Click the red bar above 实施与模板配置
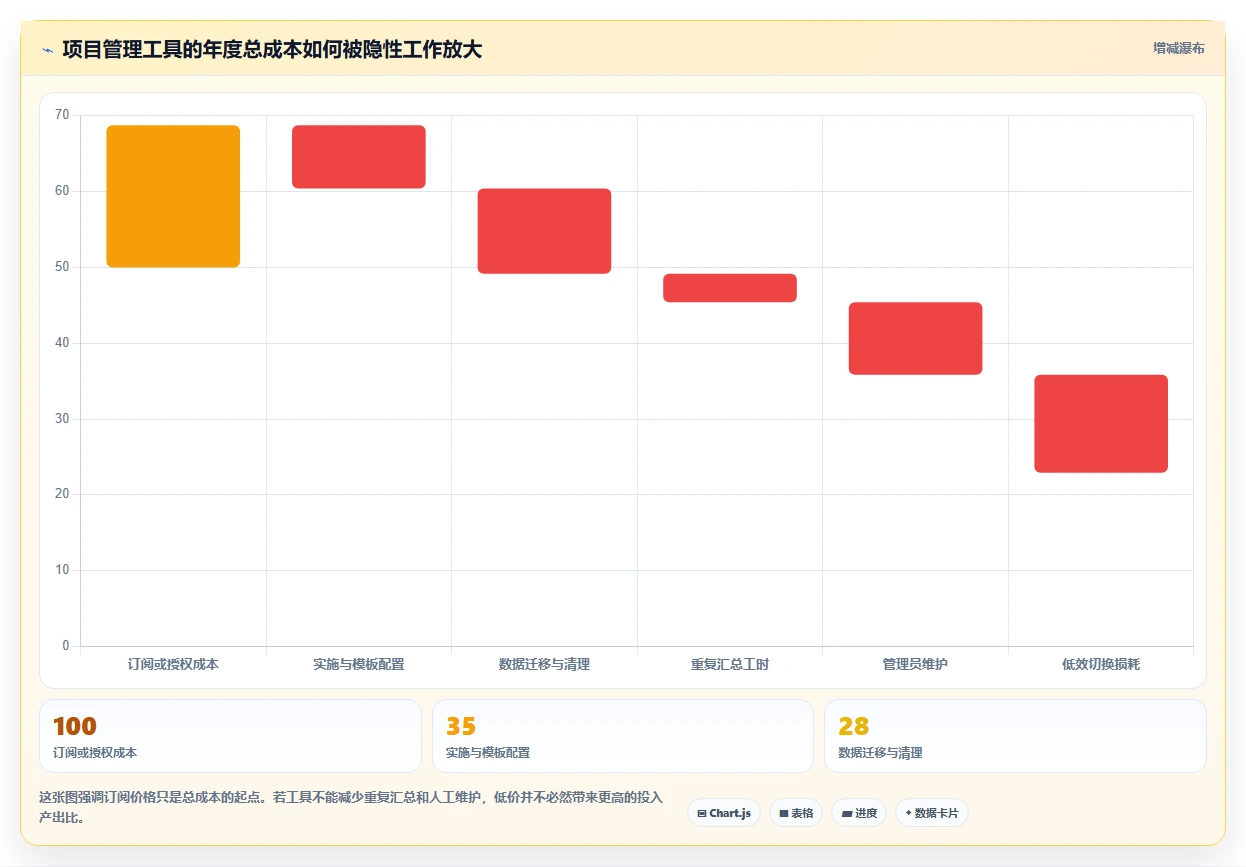Screen dimensions: 1246x867 click(x=359, y=157)
